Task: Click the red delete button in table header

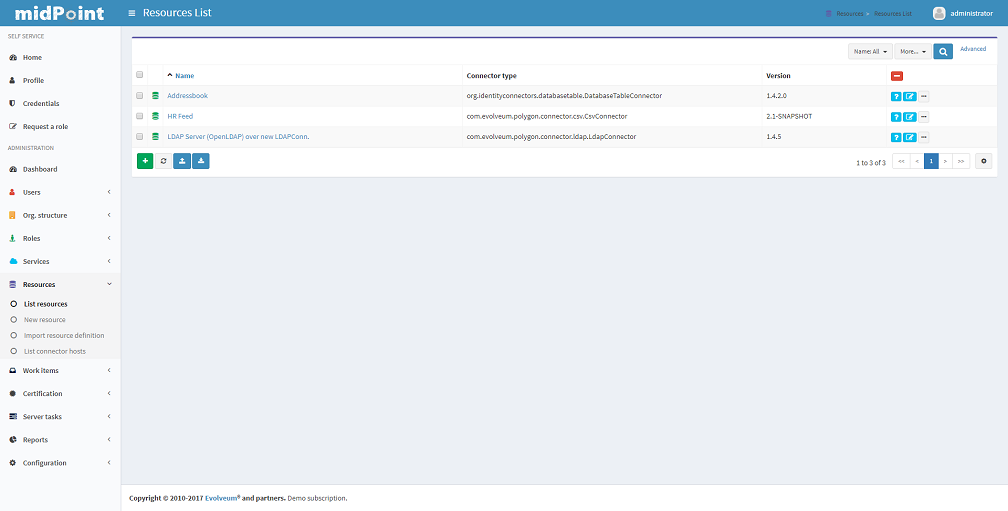Action: (897, 76)
